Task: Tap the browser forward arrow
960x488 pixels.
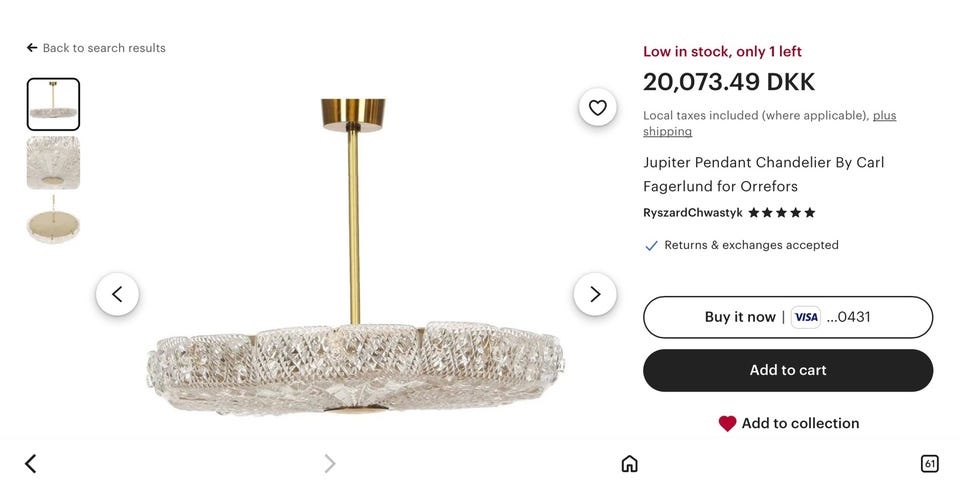Action: pos(330,463)
